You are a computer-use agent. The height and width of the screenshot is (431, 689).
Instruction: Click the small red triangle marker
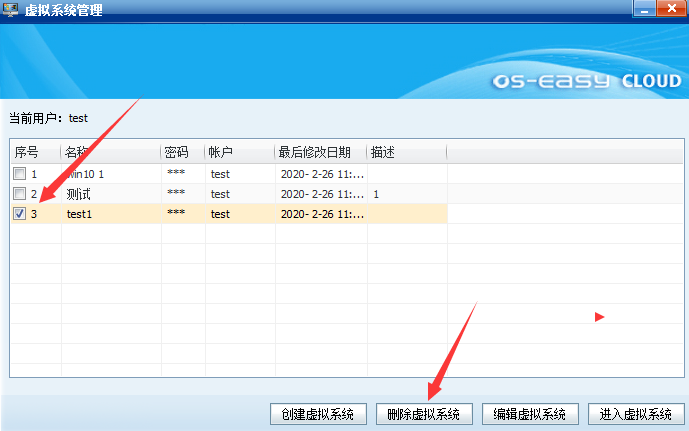click(x=600, y=317)
